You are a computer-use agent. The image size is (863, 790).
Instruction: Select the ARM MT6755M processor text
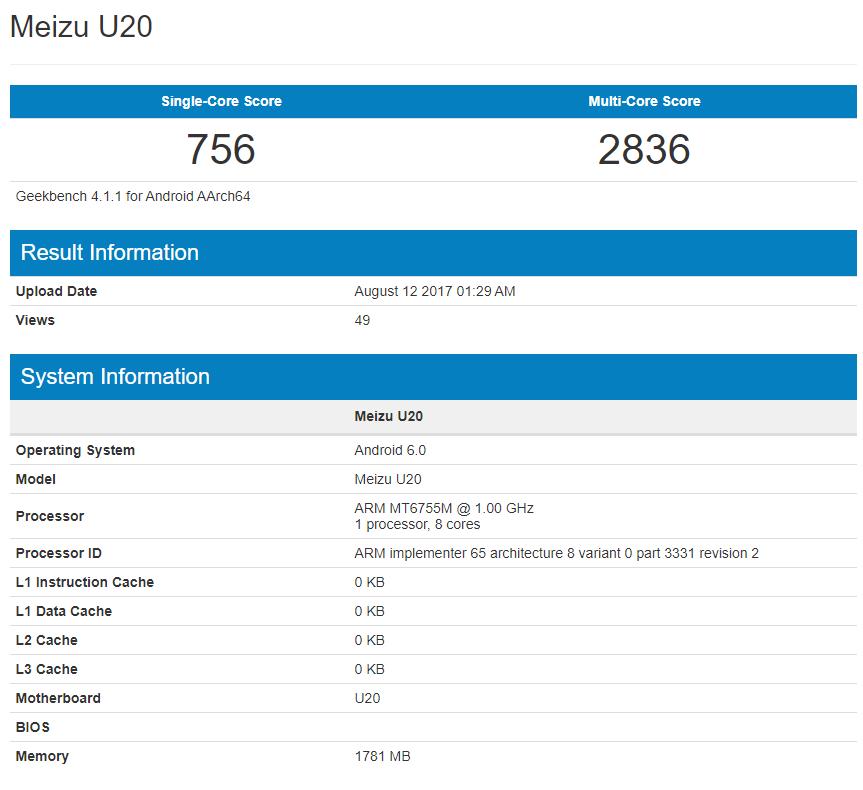444,508
